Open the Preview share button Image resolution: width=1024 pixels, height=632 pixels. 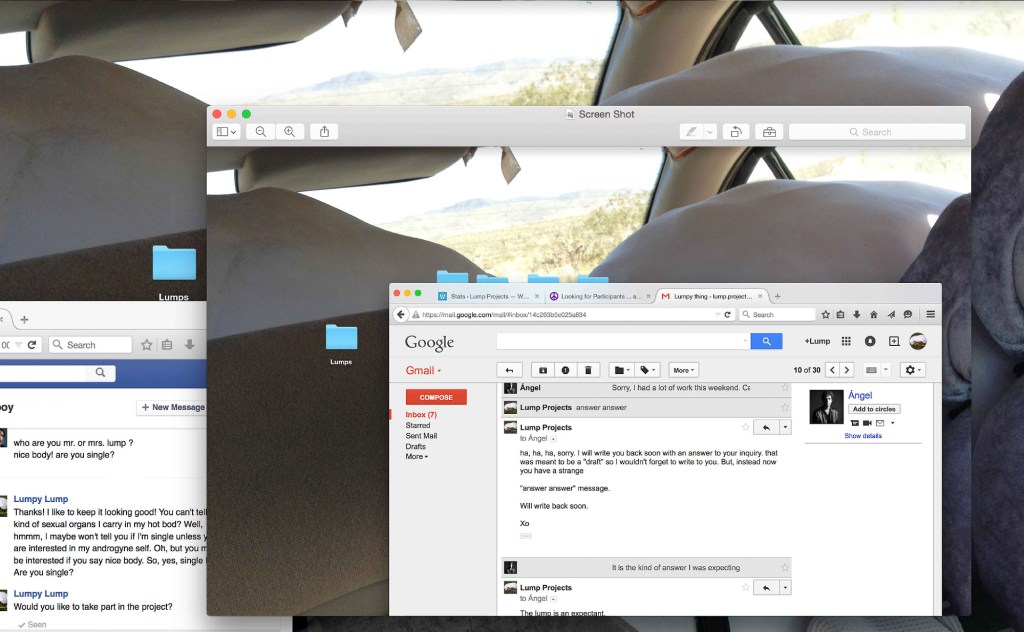324,132
